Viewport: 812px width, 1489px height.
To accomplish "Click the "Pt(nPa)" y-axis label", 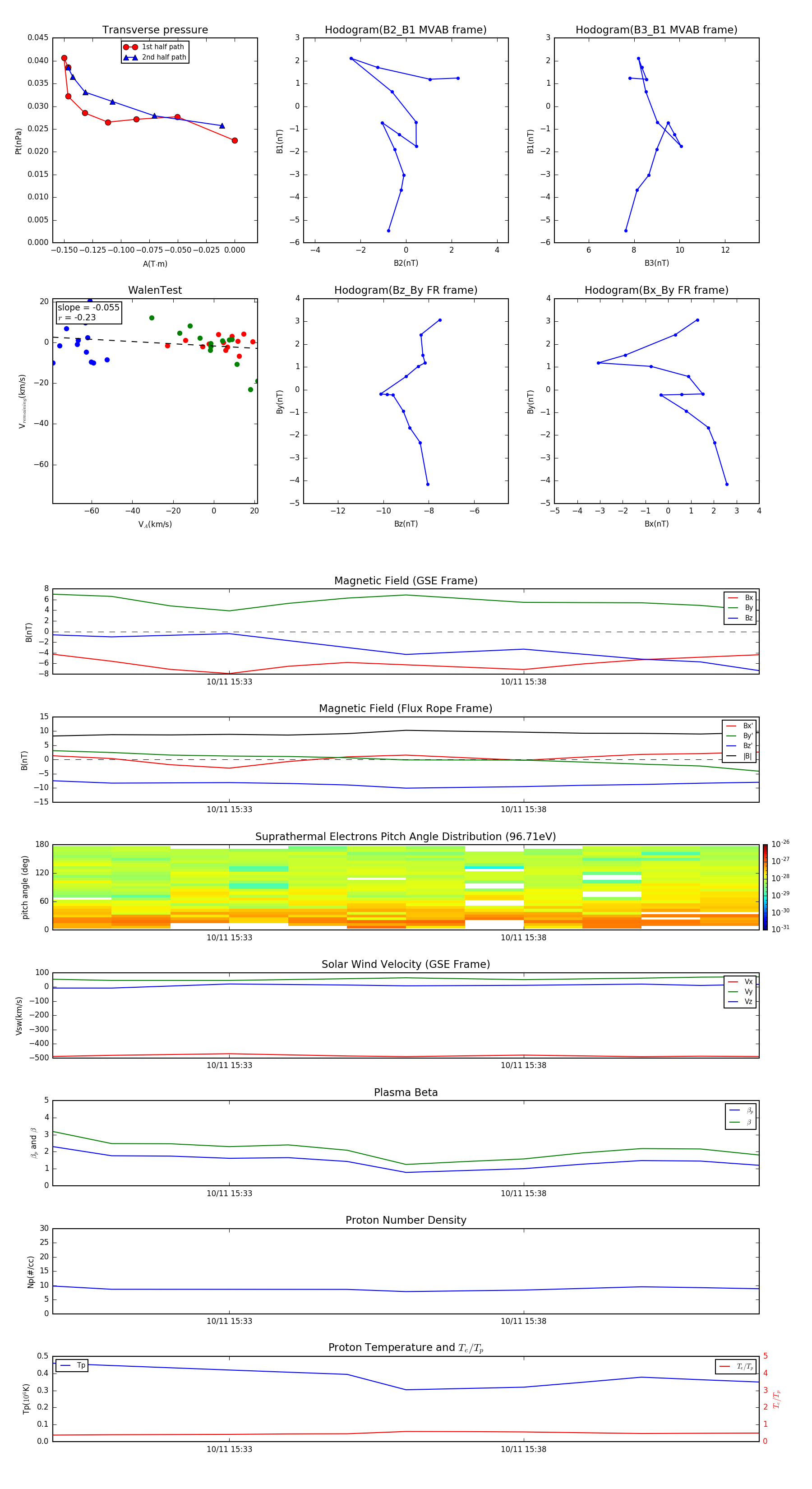I will coord(18,140).
